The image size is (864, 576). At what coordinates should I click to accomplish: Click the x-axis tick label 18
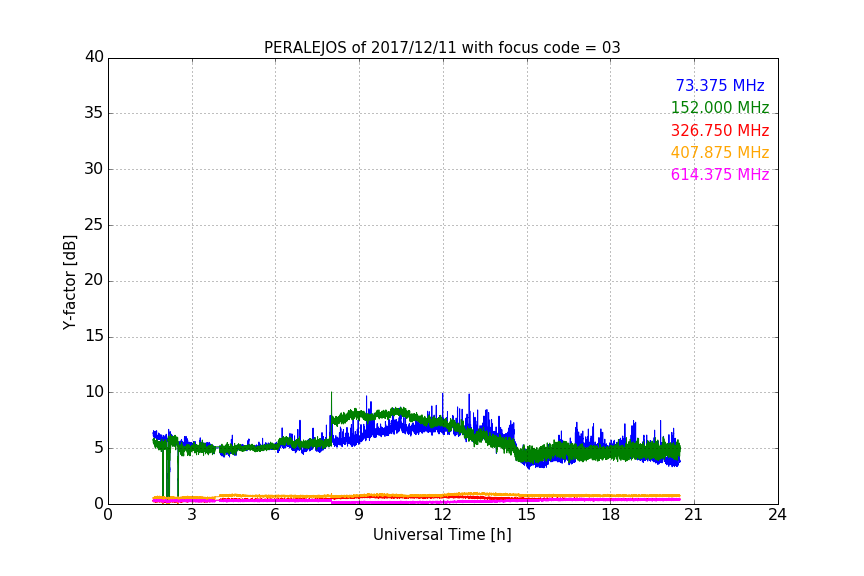click(x=611, y=515)
